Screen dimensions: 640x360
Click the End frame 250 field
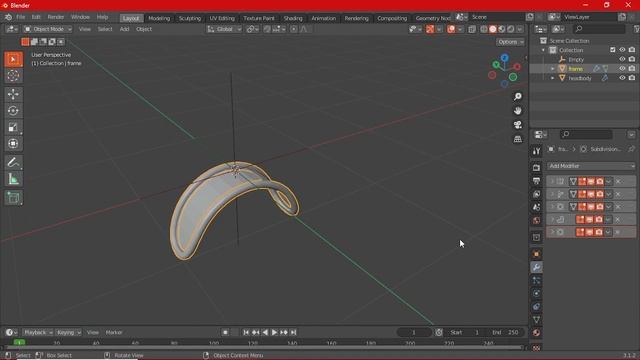pos(505,333)
